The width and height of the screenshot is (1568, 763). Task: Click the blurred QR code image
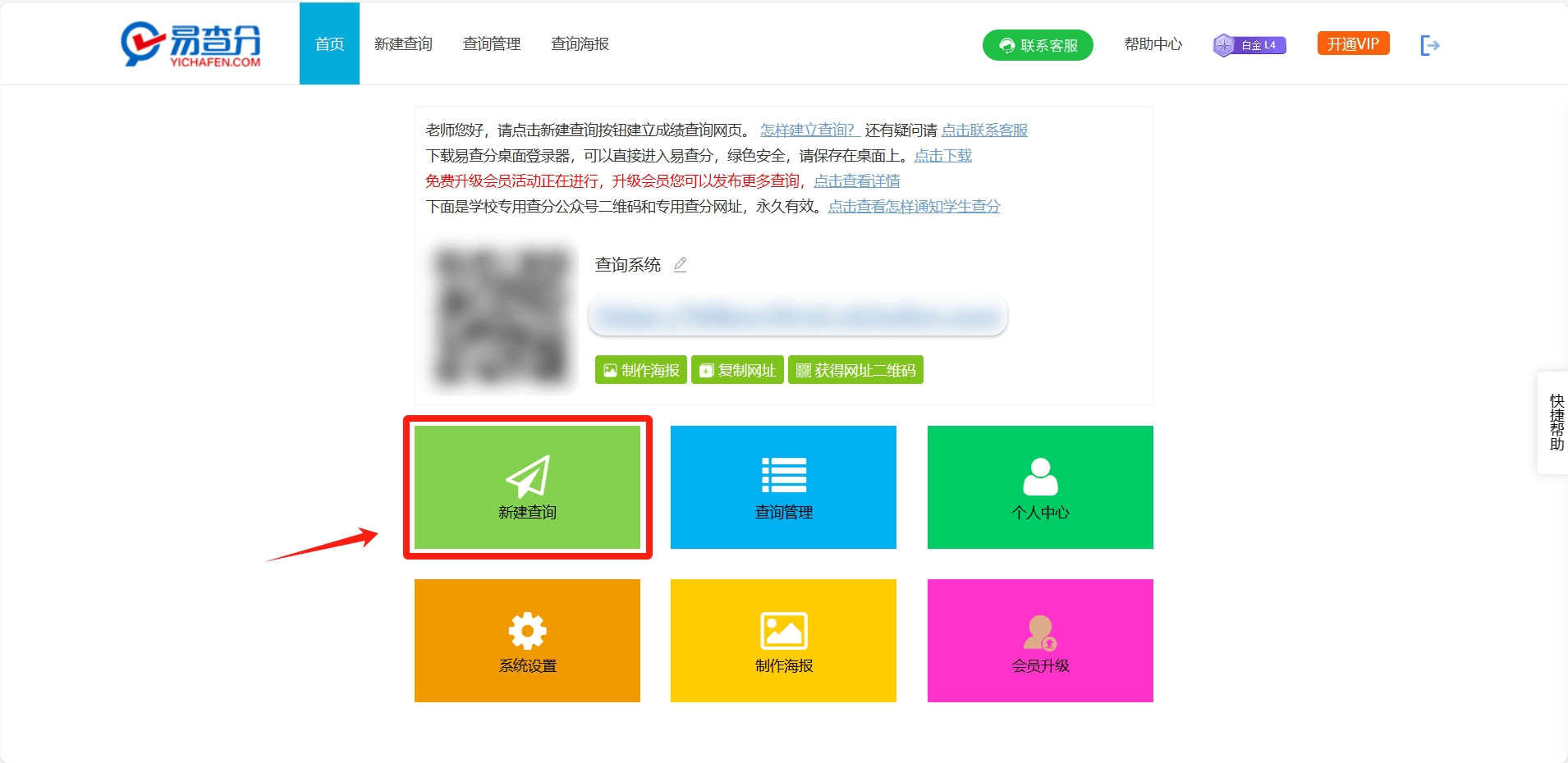[502, 317]
